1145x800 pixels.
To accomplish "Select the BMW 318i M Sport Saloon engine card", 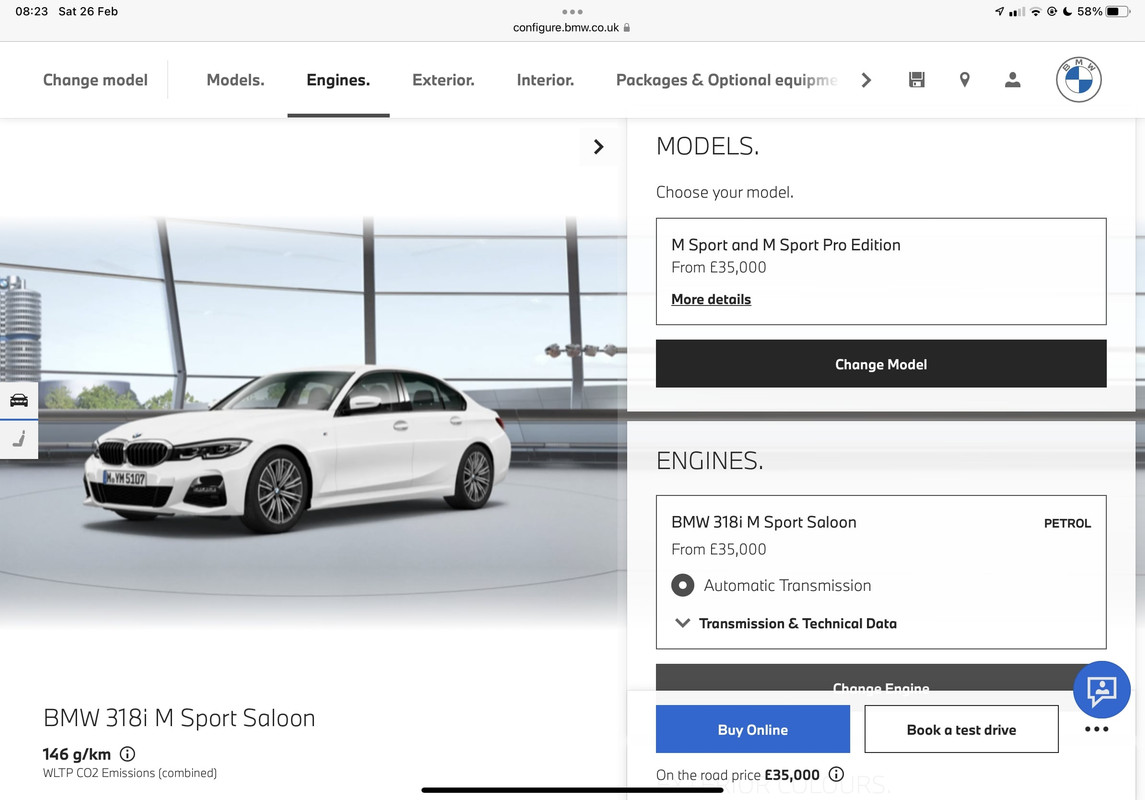I will click(881, 572).
